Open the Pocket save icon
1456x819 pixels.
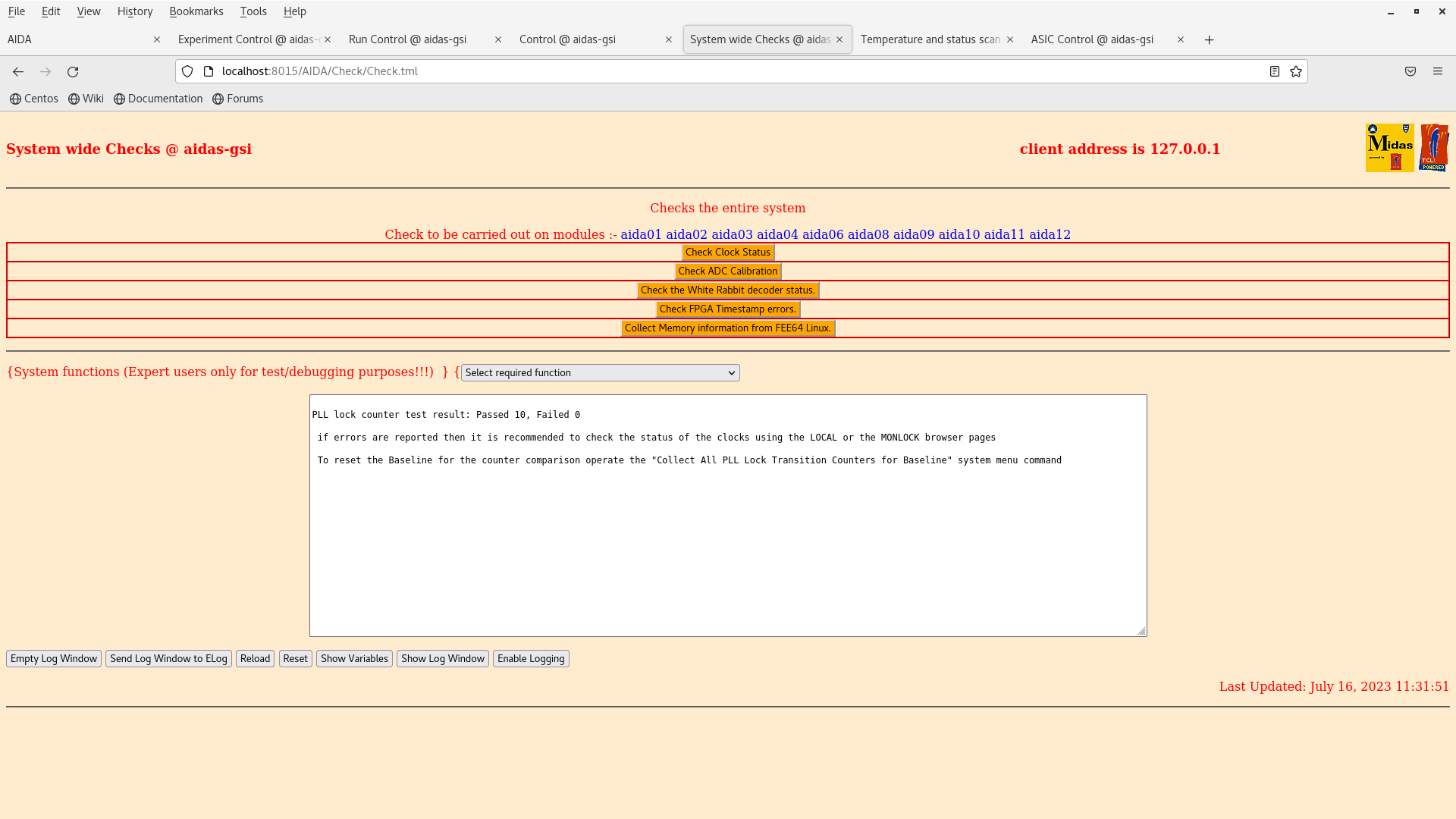[x=1410, y=71]
